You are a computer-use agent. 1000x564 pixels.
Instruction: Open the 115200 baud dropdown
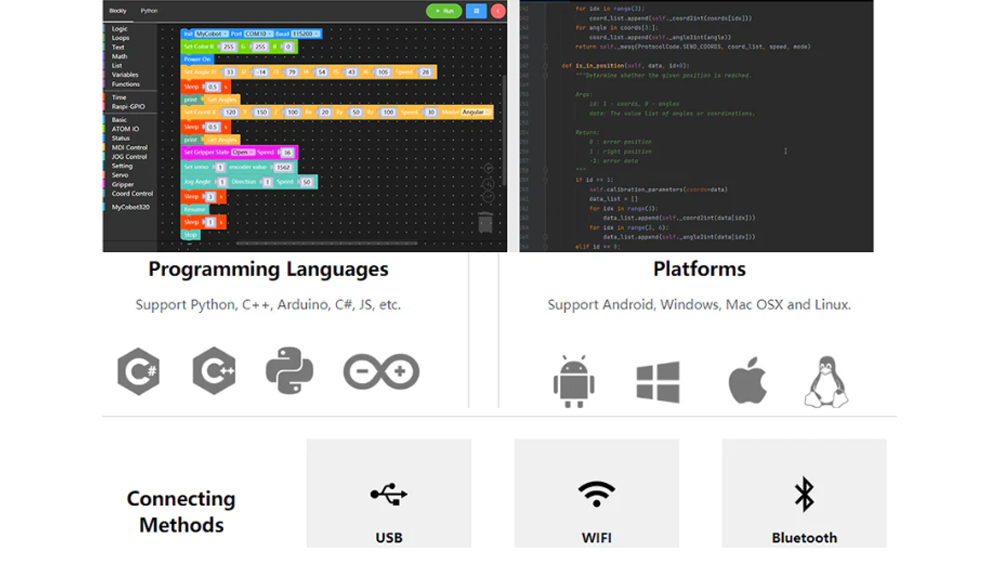pyautogui.click(x=305, y=34)
